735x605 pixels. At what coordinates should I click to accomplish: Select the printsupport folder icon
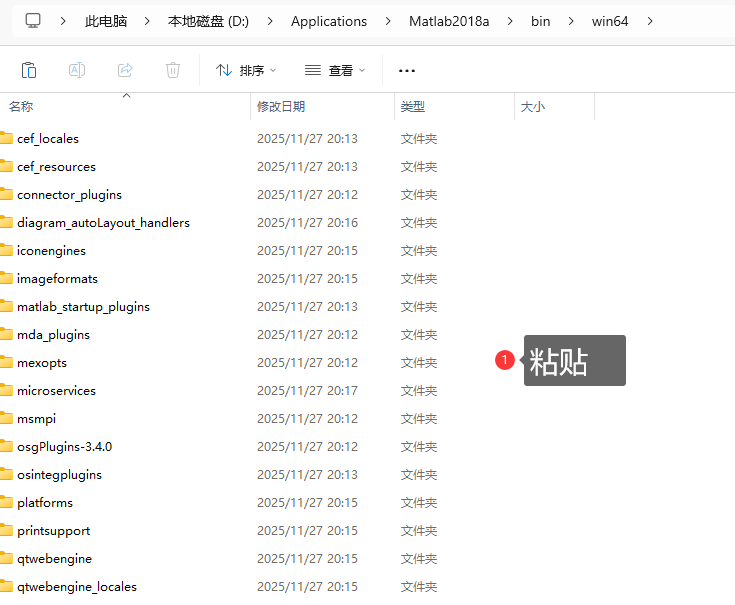pyautogui.click(x=6, y=530)
